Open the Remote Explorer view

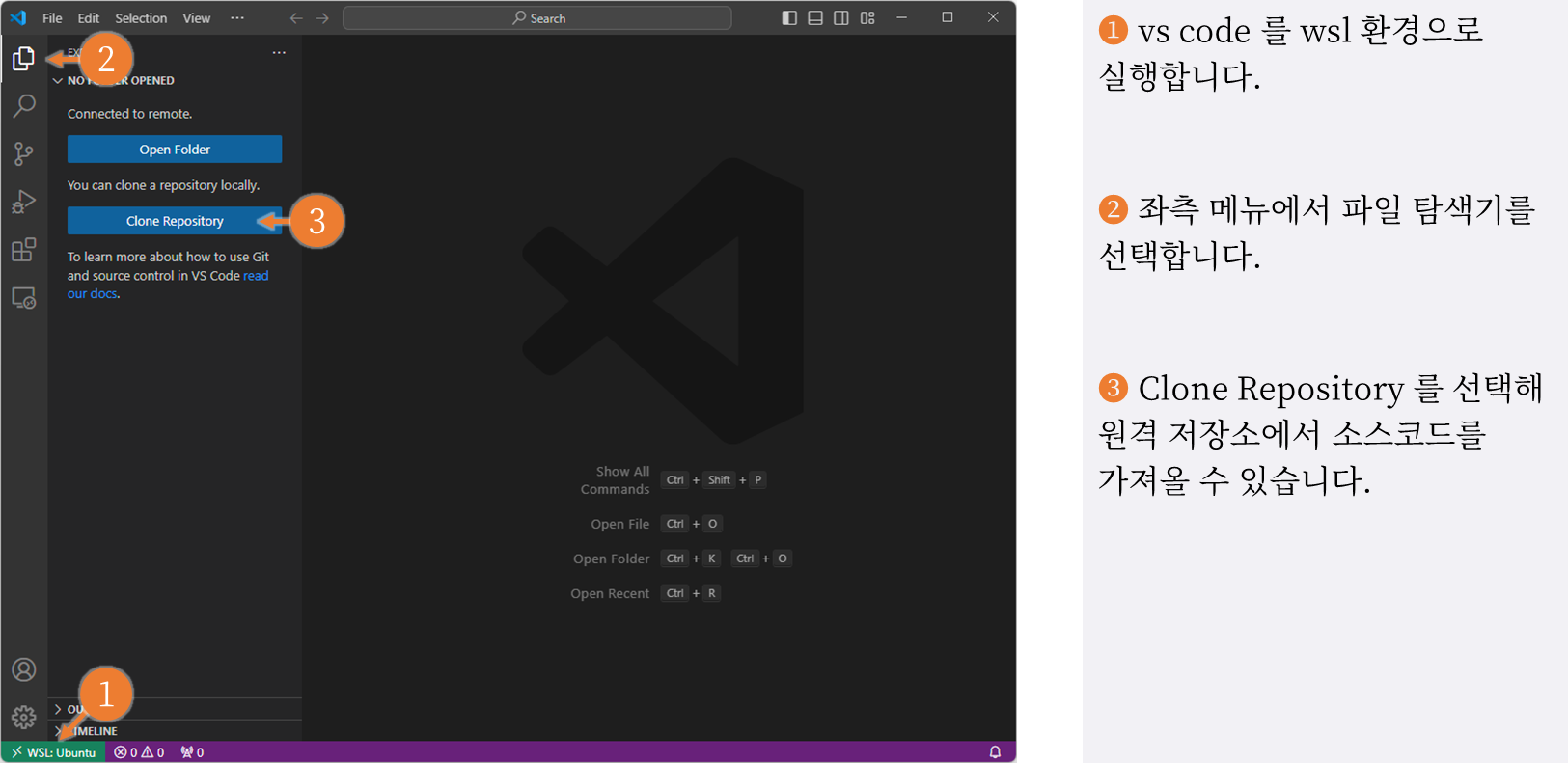23,298
